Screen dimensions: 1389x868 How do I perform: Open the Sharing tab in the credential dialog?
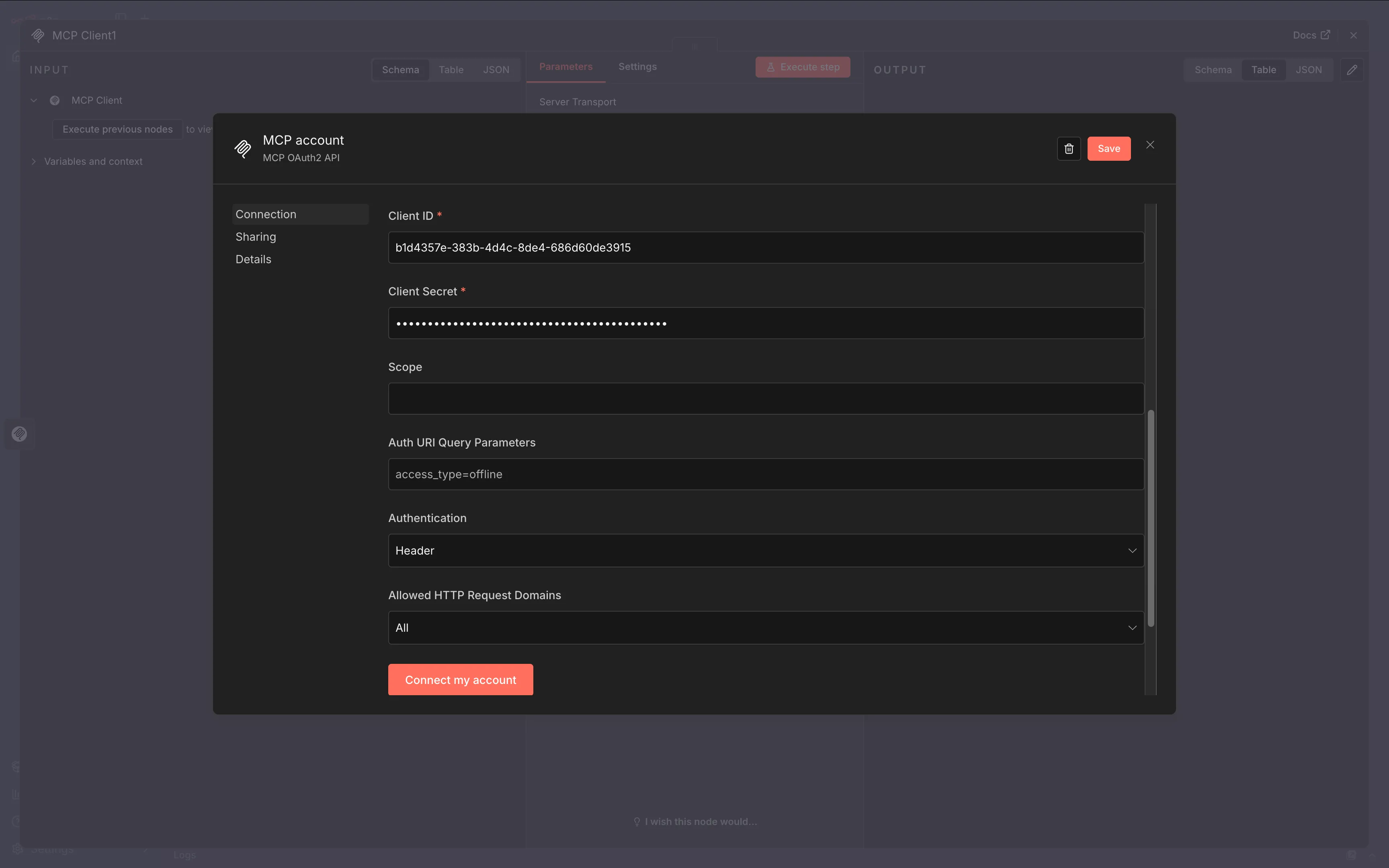[x=256, y=237]
